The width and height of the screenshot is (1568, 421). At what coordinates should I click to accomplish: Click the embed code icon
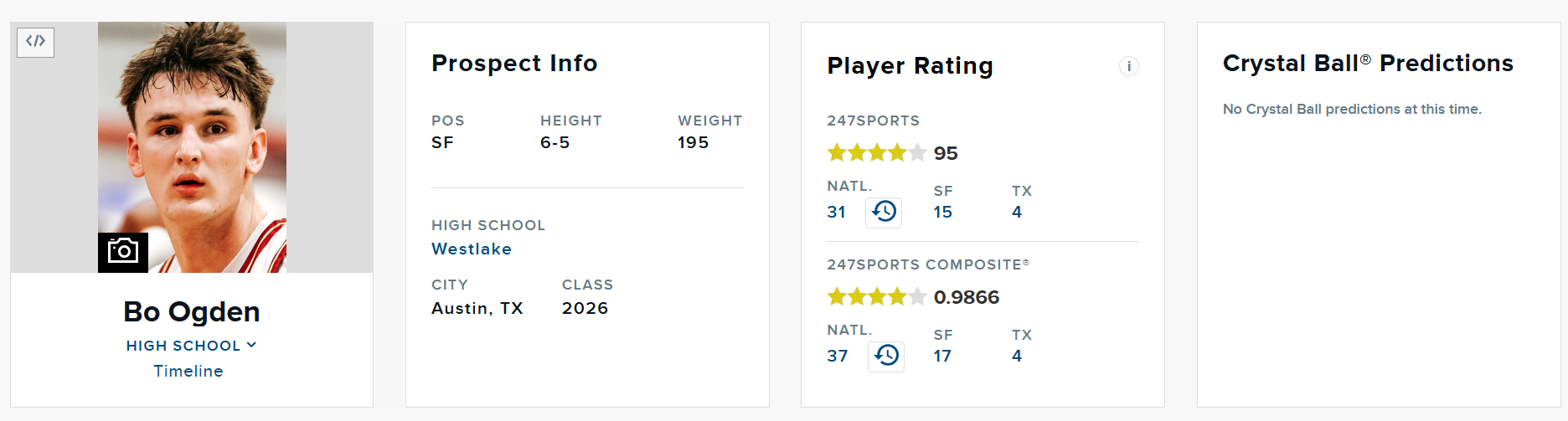point(35,42)
